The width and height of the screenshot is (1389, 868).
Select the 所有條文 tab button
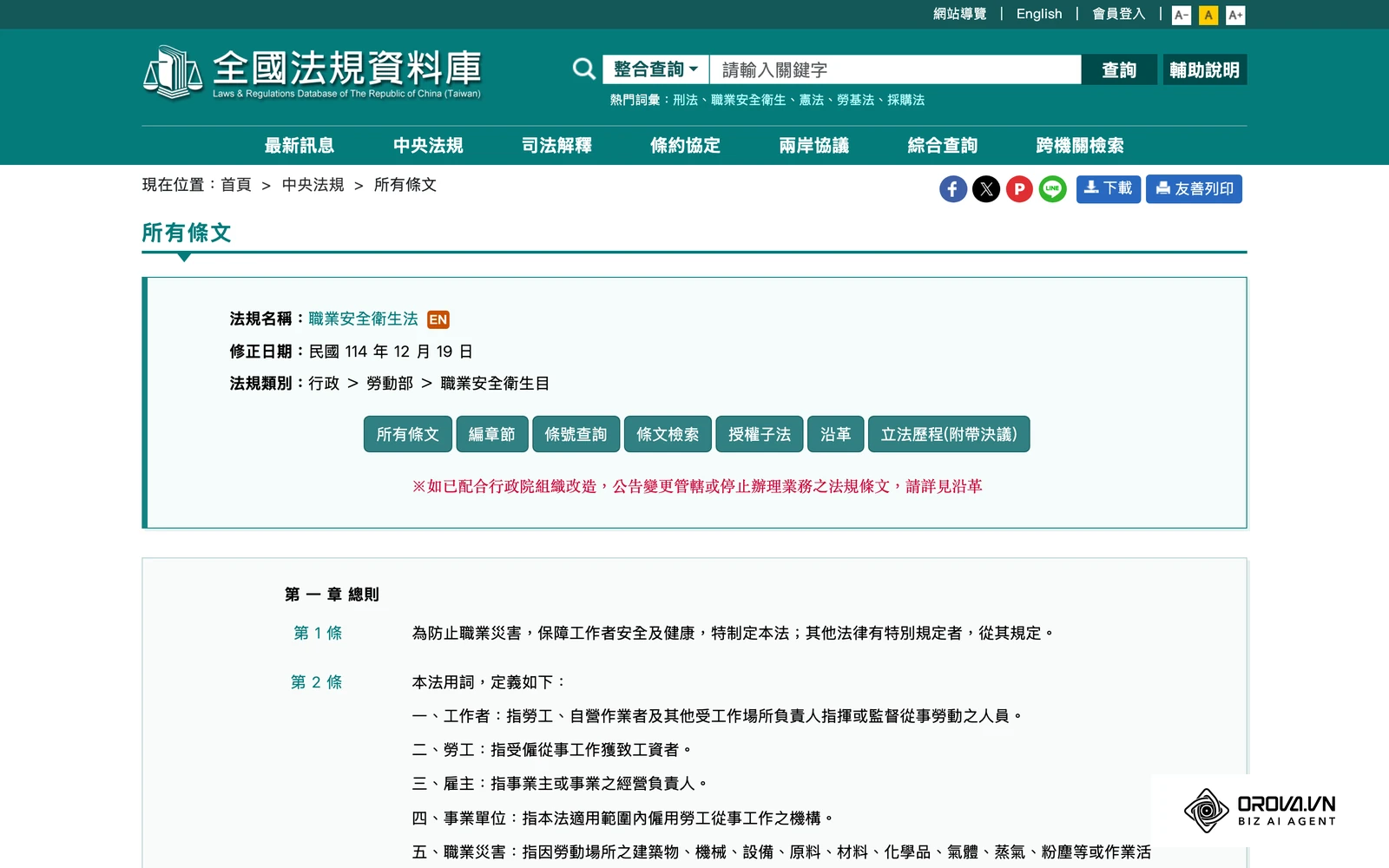pyautogui.click(x=408, y=434)
